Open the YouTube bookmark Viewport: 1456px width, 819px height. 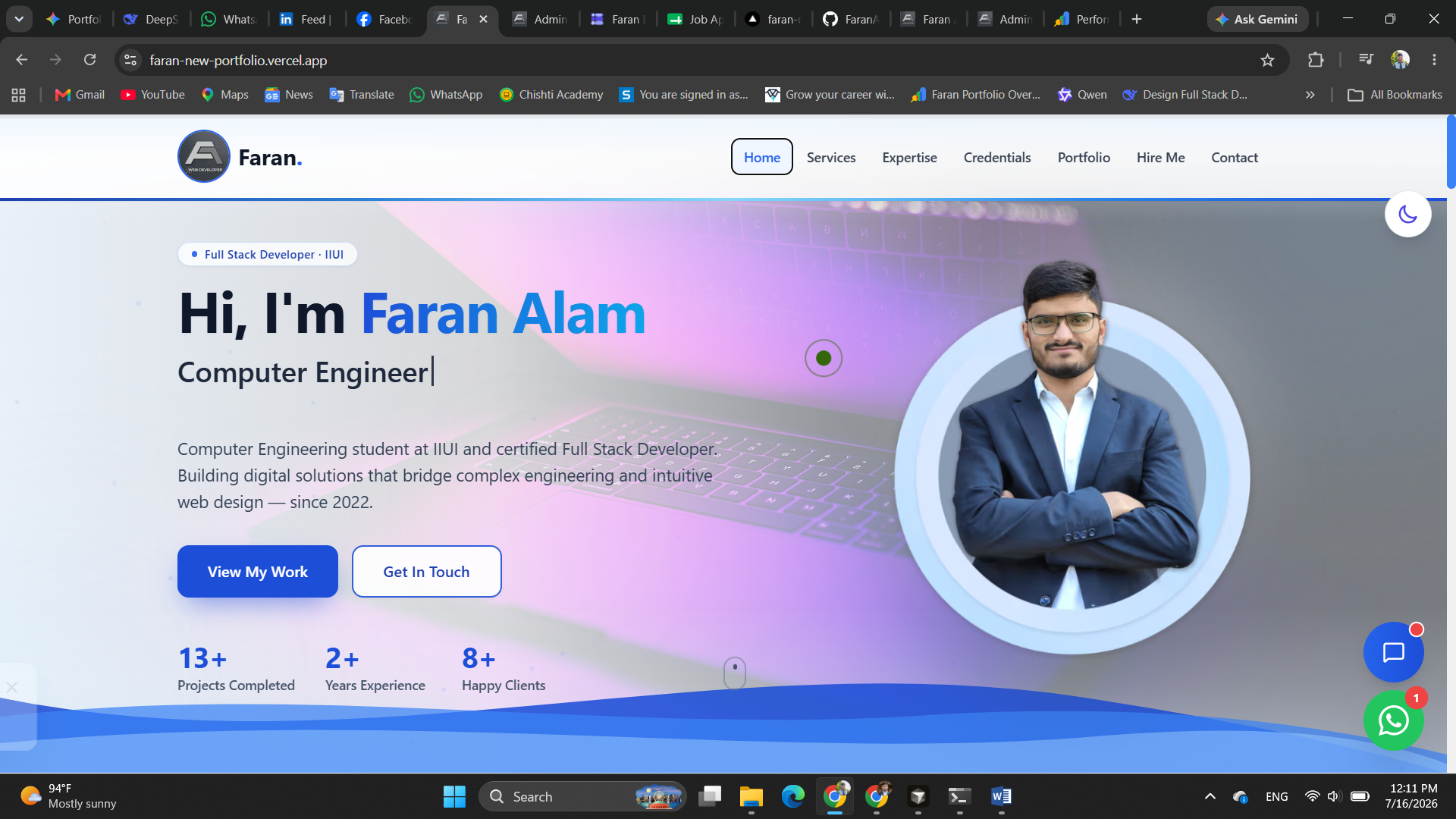click(x=152, y=95)
